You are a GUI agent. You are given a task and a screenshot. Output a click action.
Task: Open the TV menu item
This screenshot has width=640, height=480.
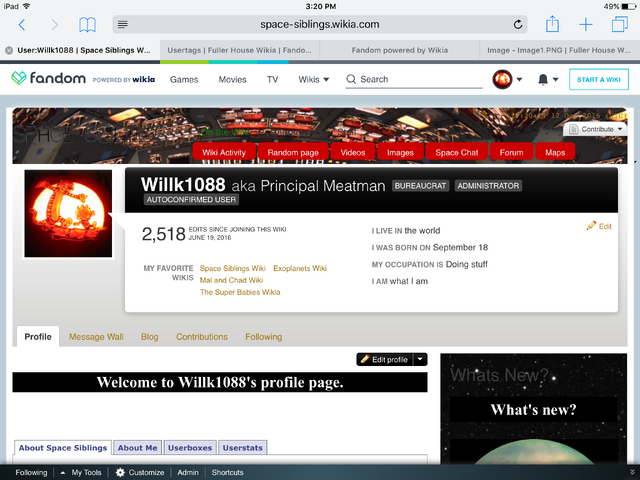tap(272, 80)
